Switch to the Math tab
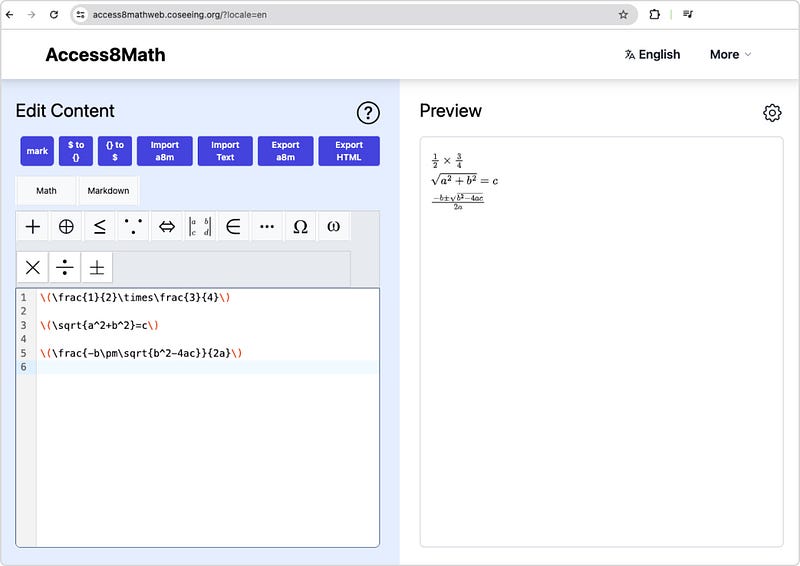 pos(46,191)
